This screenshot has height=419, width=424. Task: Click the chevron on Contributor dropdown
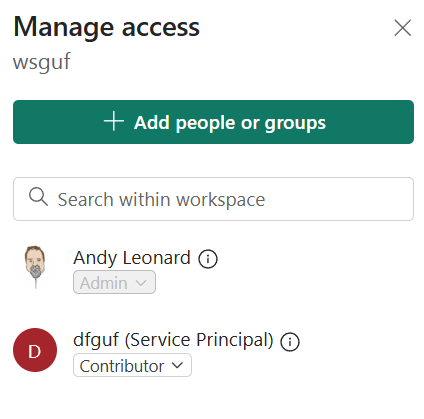(177, 365)
